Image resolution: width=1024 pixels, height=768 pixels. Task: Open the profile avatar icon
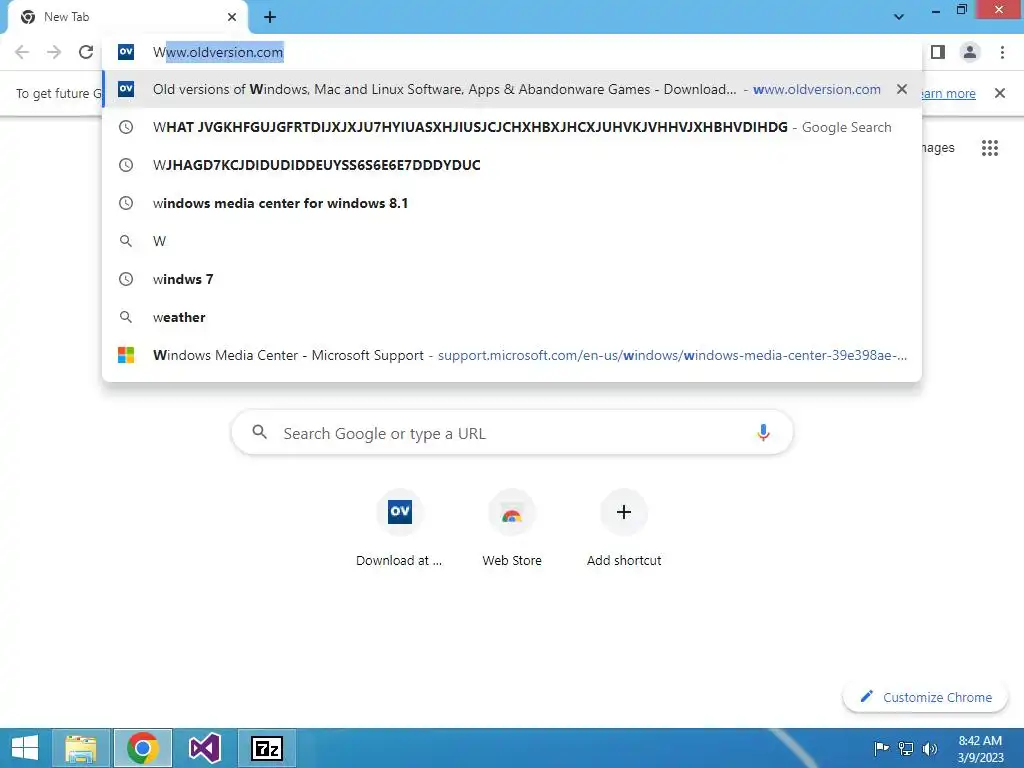[x=970, y=52]
